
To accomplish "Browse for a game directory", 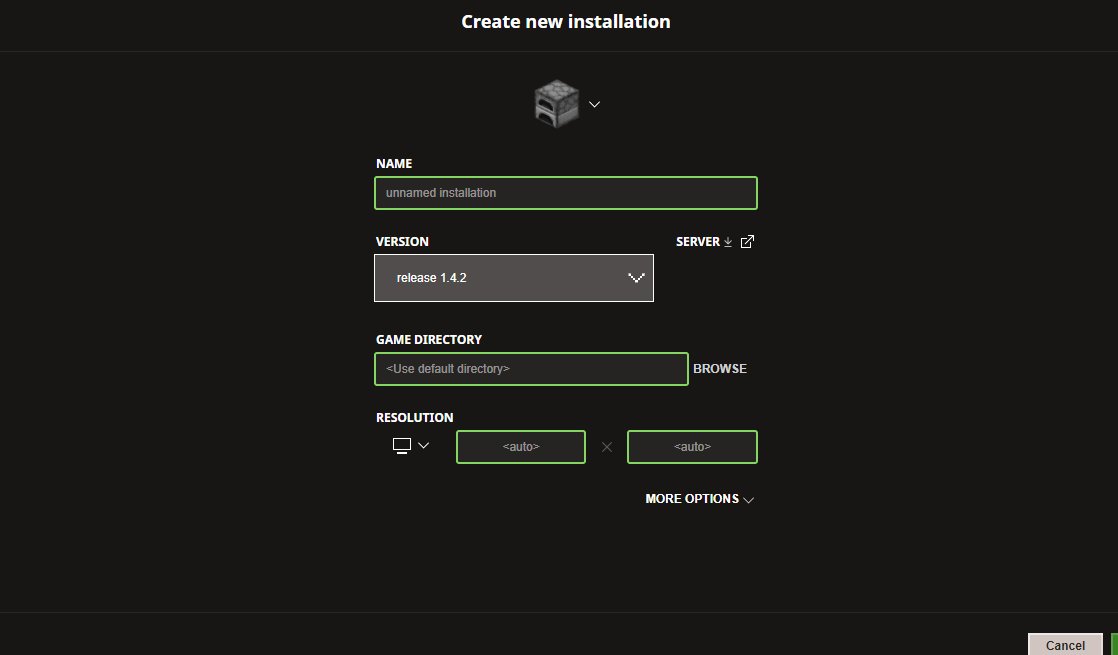I will pyautogui.click(x=720, y=368).
